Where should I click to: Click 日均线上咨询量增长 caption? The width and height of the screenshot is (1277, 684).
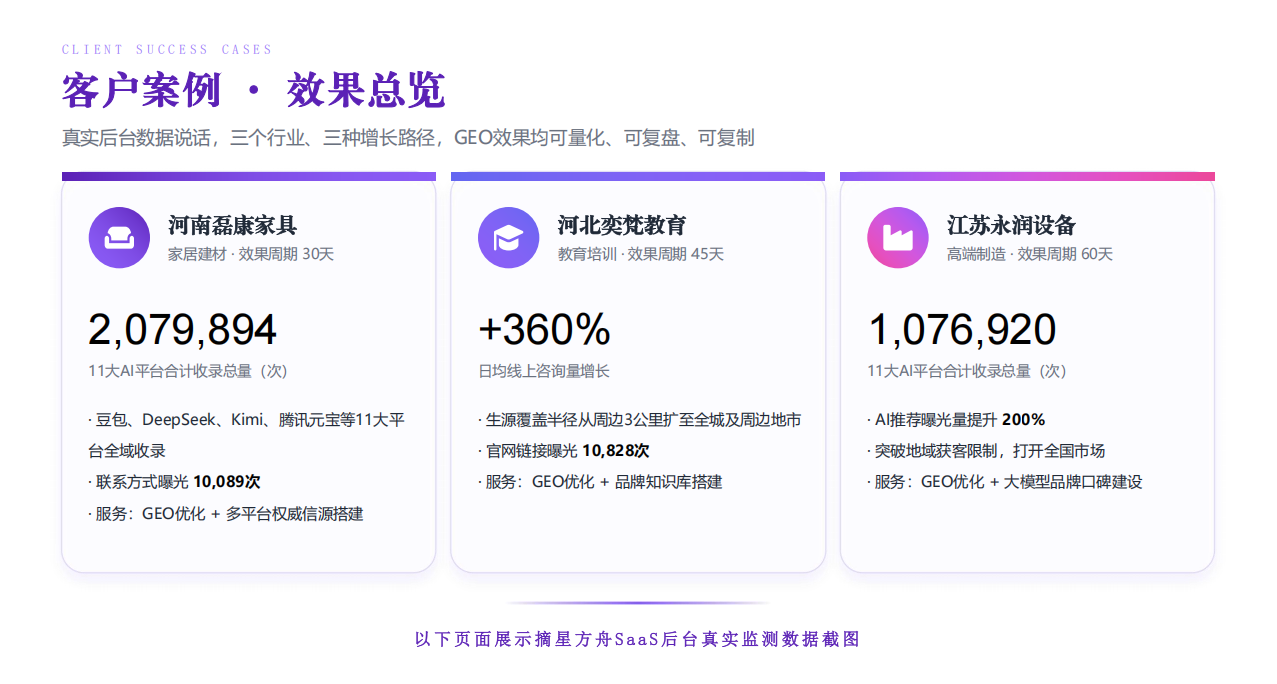(544, 371)
